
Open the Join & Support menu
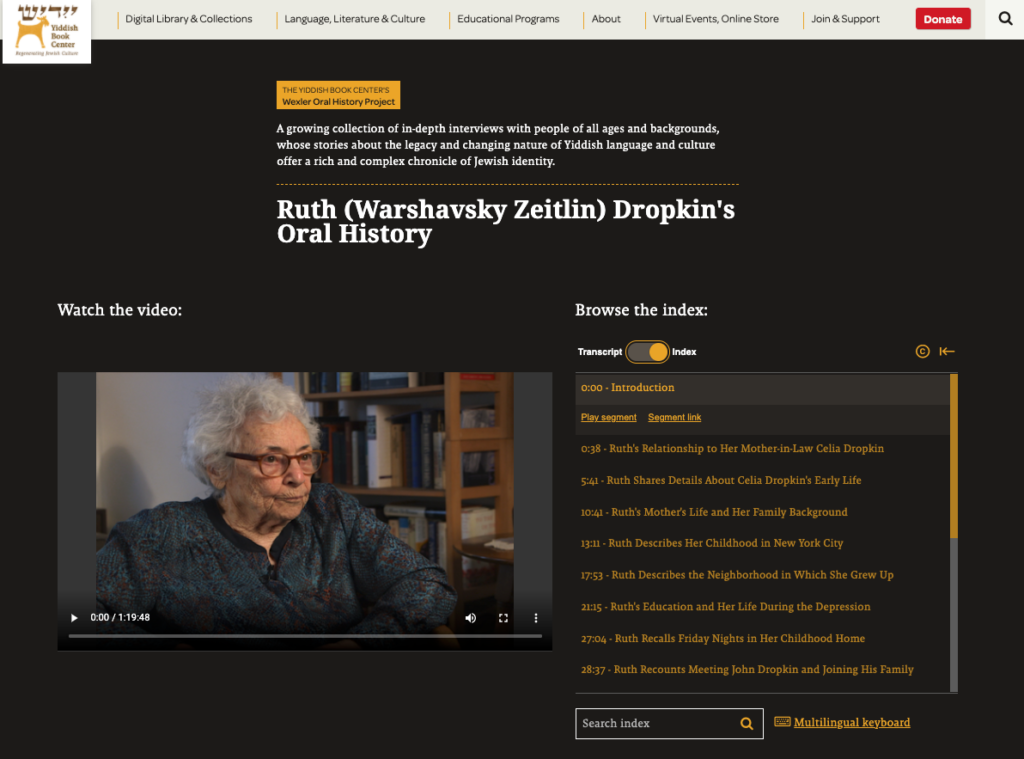(x=845, y=19)
